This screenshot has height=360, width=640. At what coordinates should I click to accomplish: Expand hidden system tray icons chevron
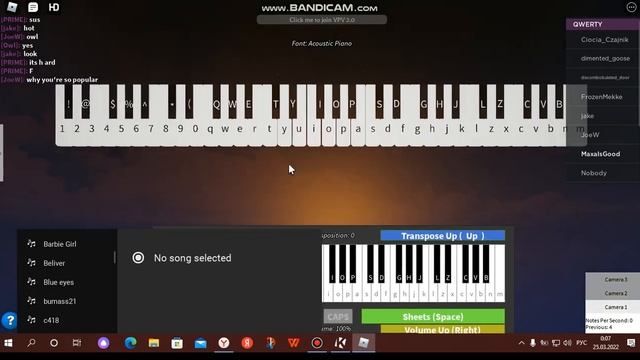pyautogui.click(x=521, y=343)
